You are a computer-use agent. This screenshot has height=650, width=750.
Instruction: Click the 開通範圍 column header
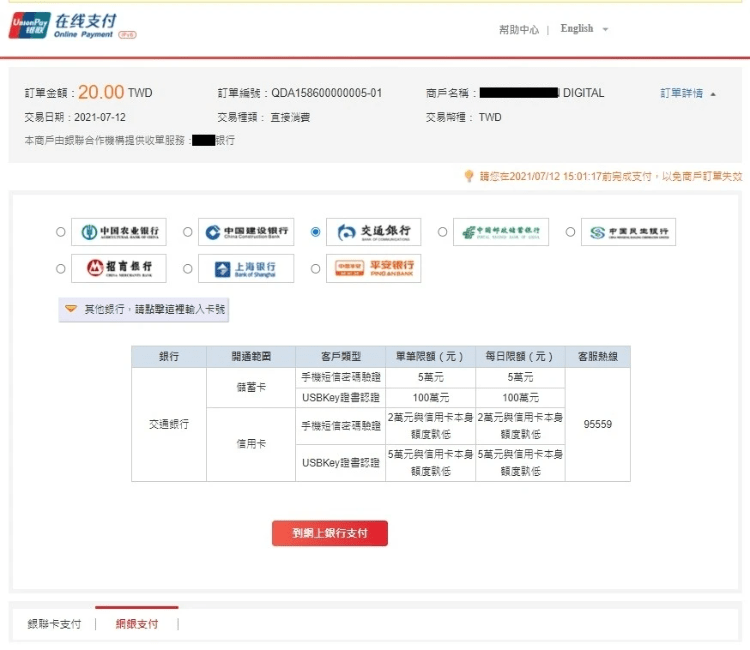(251, 356)
